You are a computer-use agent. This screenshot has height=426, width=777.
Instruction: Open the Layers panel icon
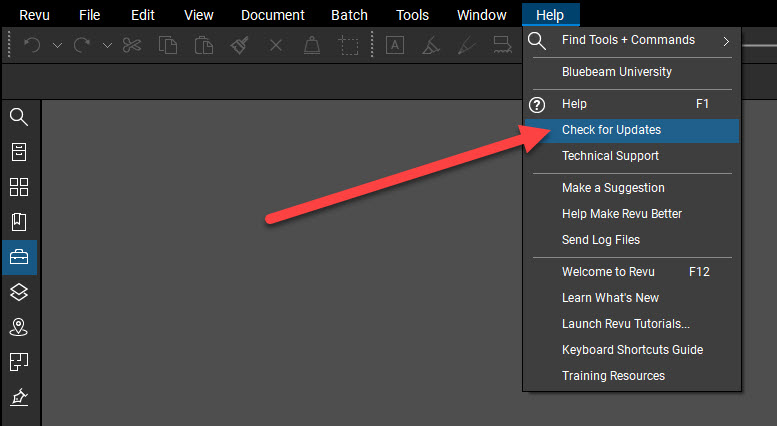pyautogui.click(x=19, y=292)
